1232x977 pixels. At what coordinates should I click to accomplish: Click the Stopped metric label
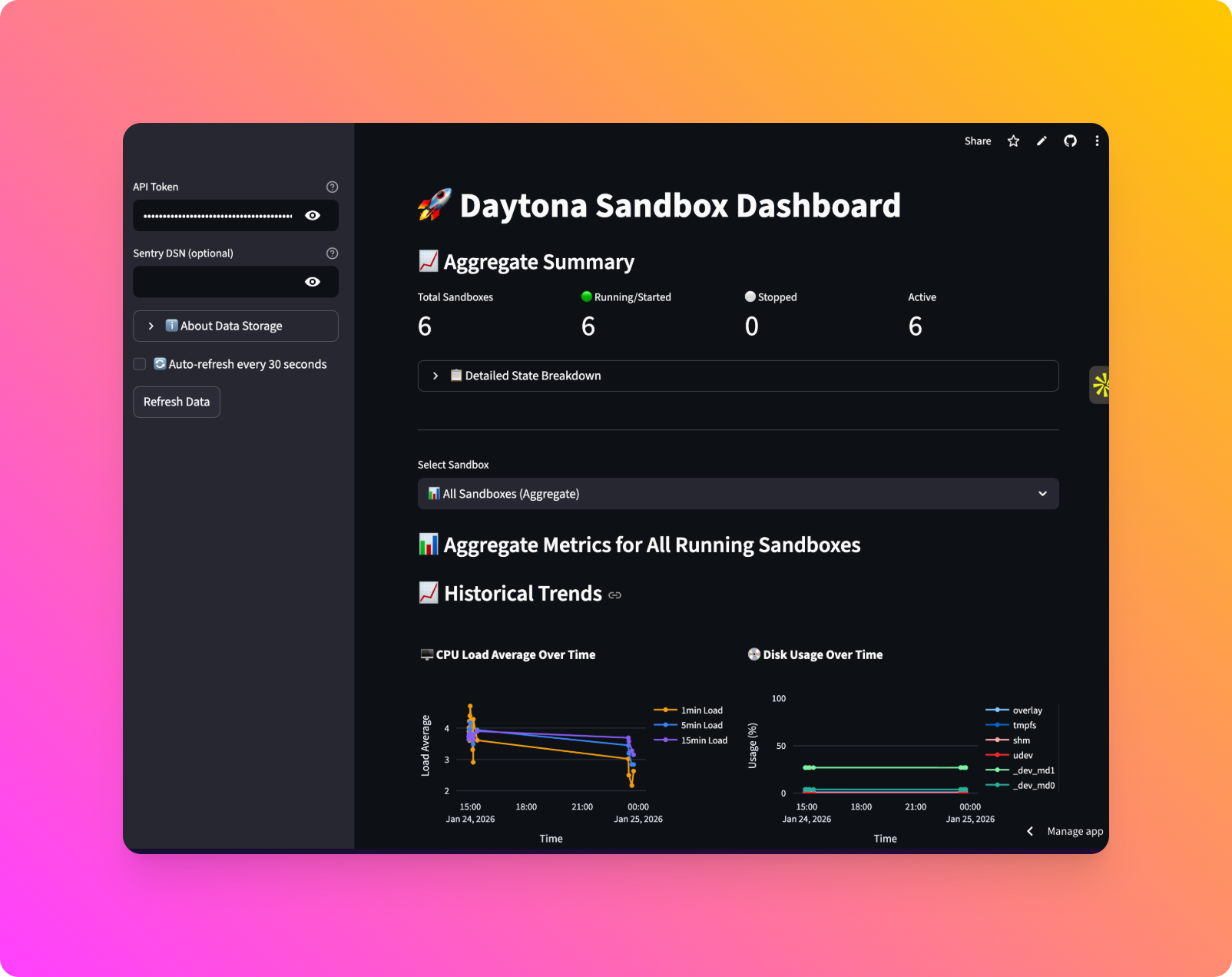(x=771, y=297)
